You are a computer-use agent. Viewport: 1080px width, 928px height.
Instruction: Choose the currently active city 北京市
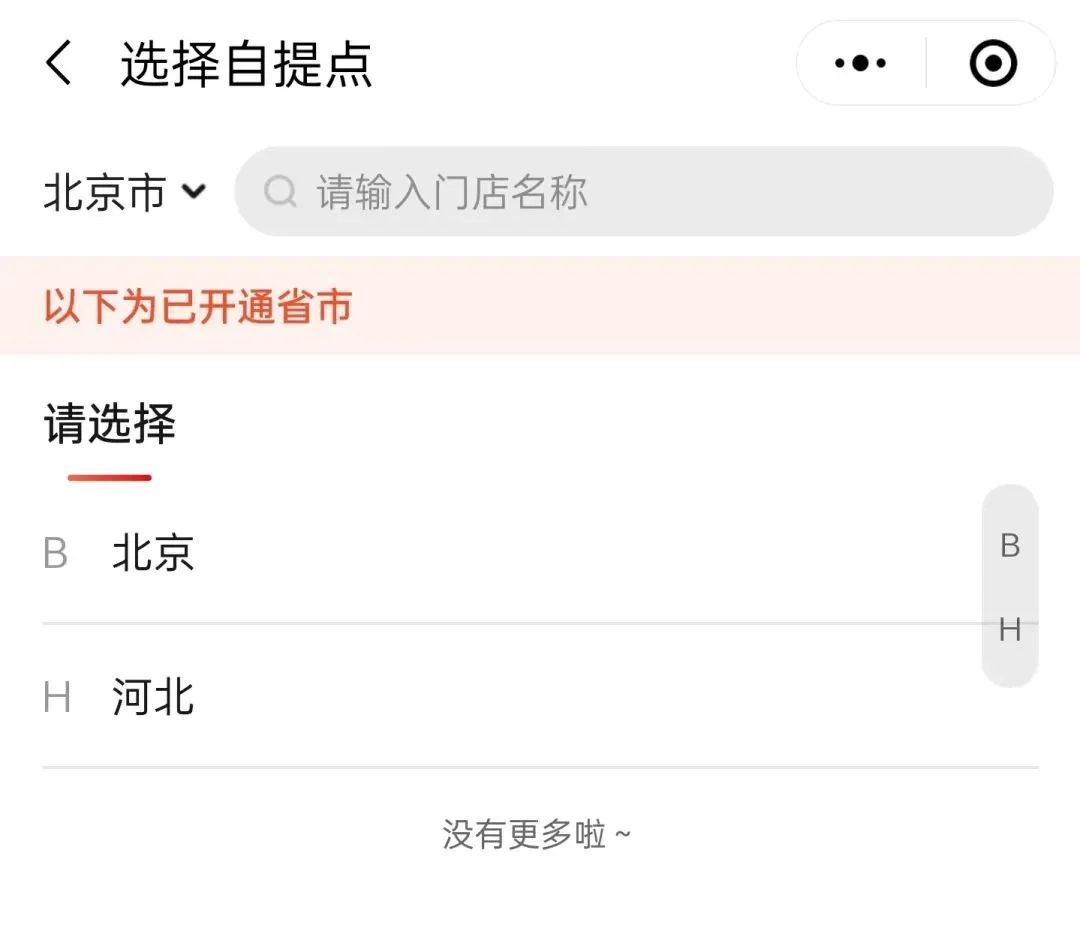tap(105, 192)
